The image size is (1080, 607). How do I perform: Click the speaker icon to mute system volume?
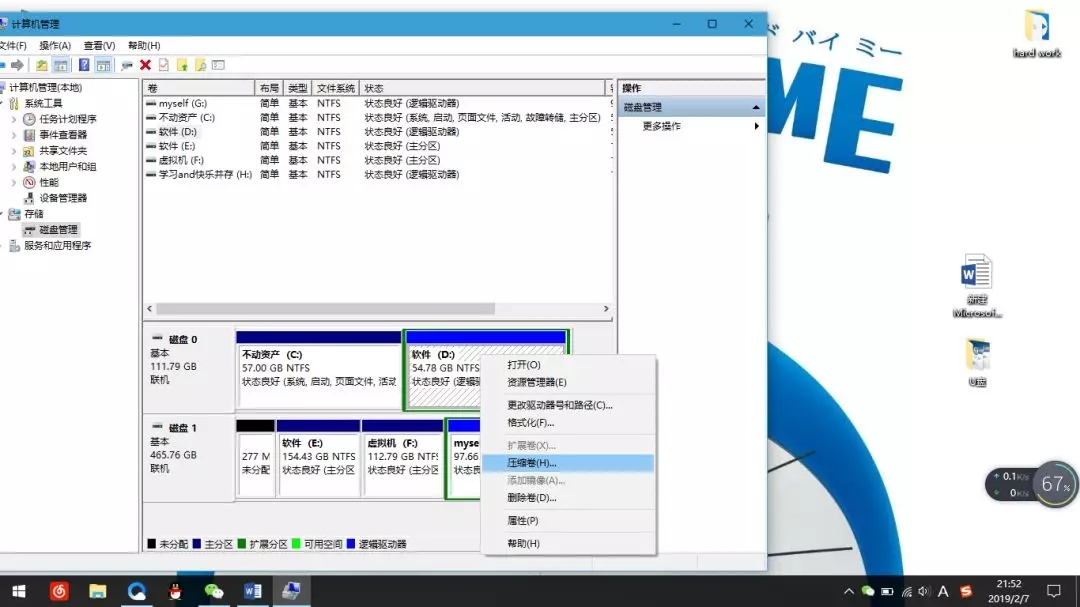[923, 591]
